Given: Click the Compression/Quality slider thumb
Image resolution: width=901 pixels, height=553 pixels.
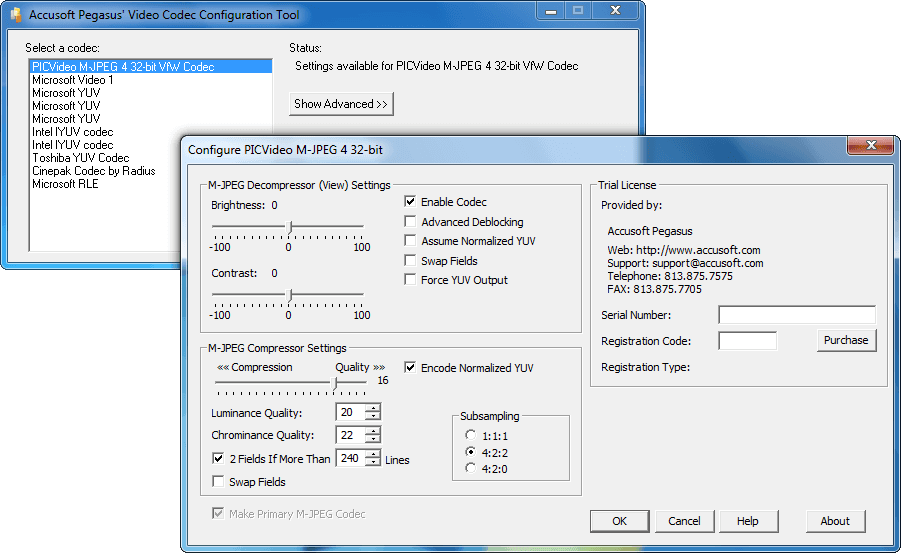Looking at the screenshot, I should point(335,383).
